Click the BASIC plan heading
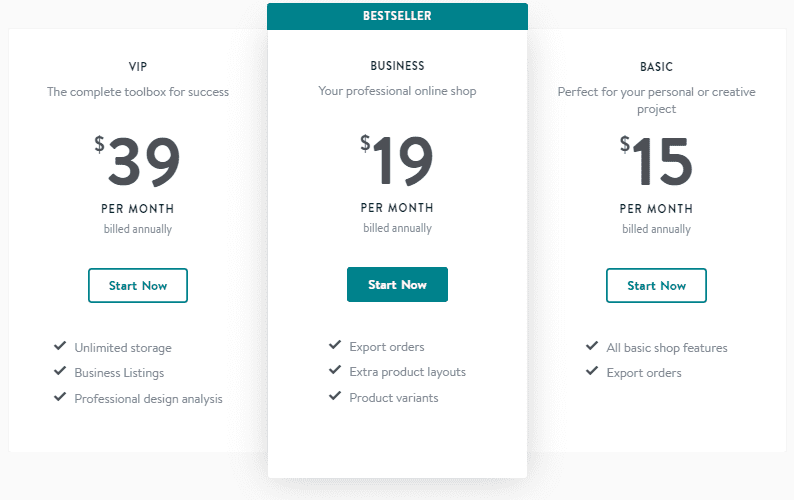This screenshot has height=500, width=794. [656, 67]
